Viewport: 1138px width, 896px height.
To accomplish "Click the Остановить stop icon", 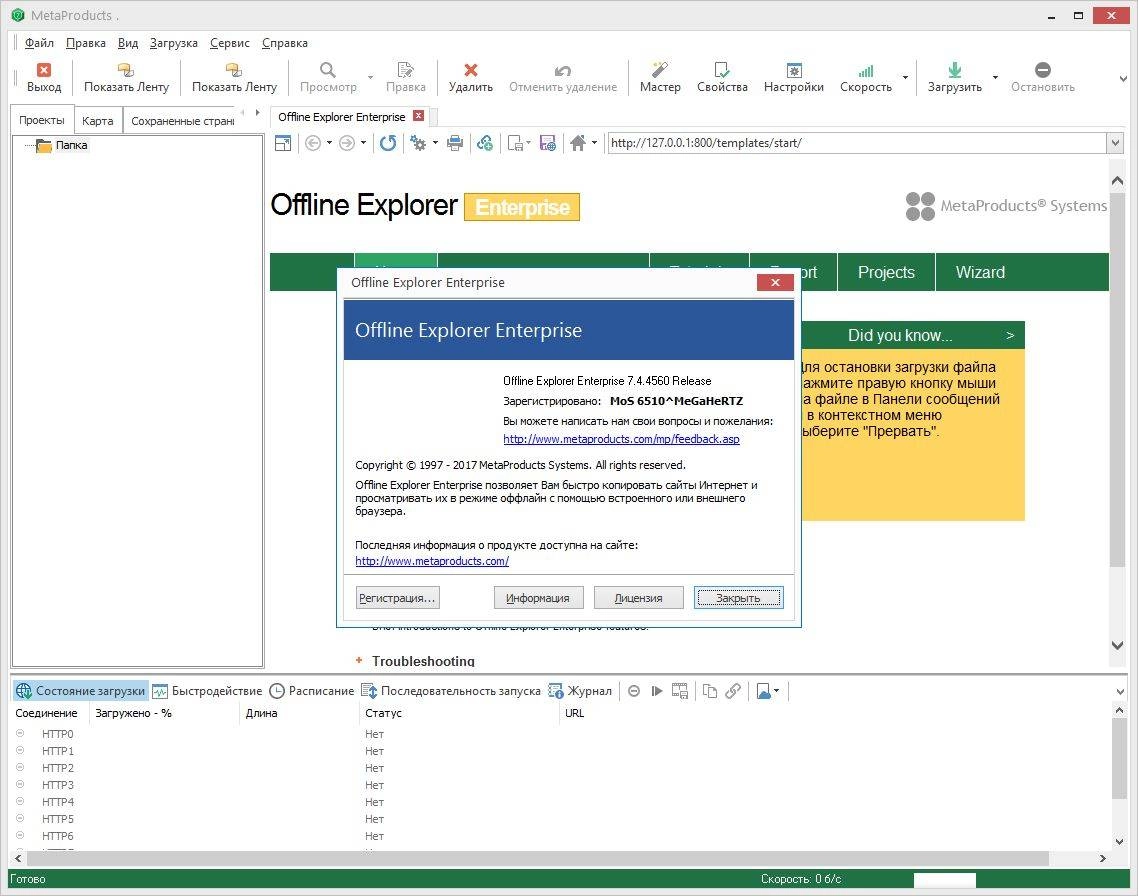I will pos(1042,70).
